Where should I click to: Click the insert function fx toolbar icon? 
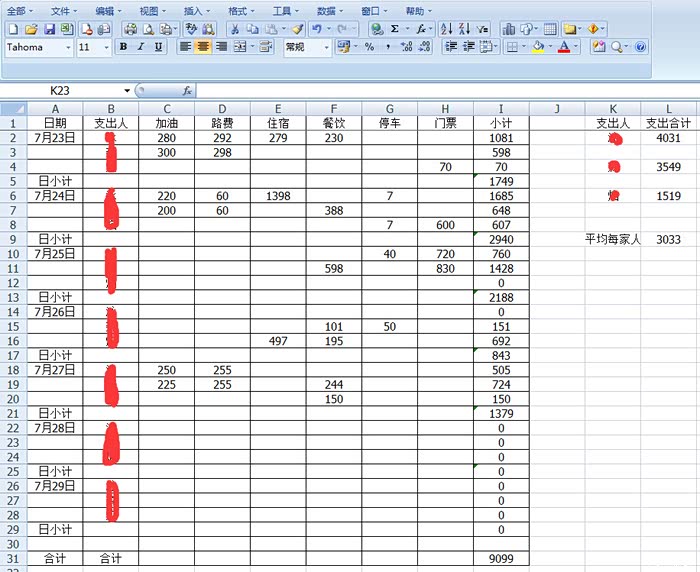[421, 29]
